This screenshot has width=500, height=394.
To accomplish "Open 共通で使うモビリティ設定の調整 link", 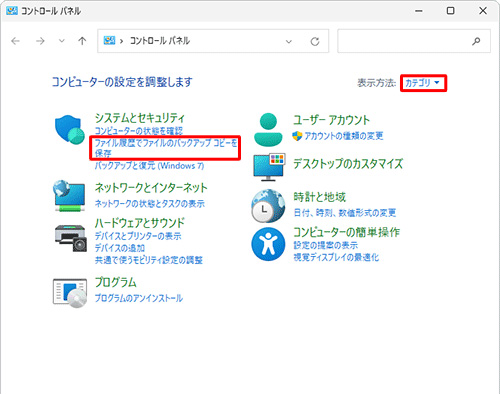I will click(x=149, y=260).
